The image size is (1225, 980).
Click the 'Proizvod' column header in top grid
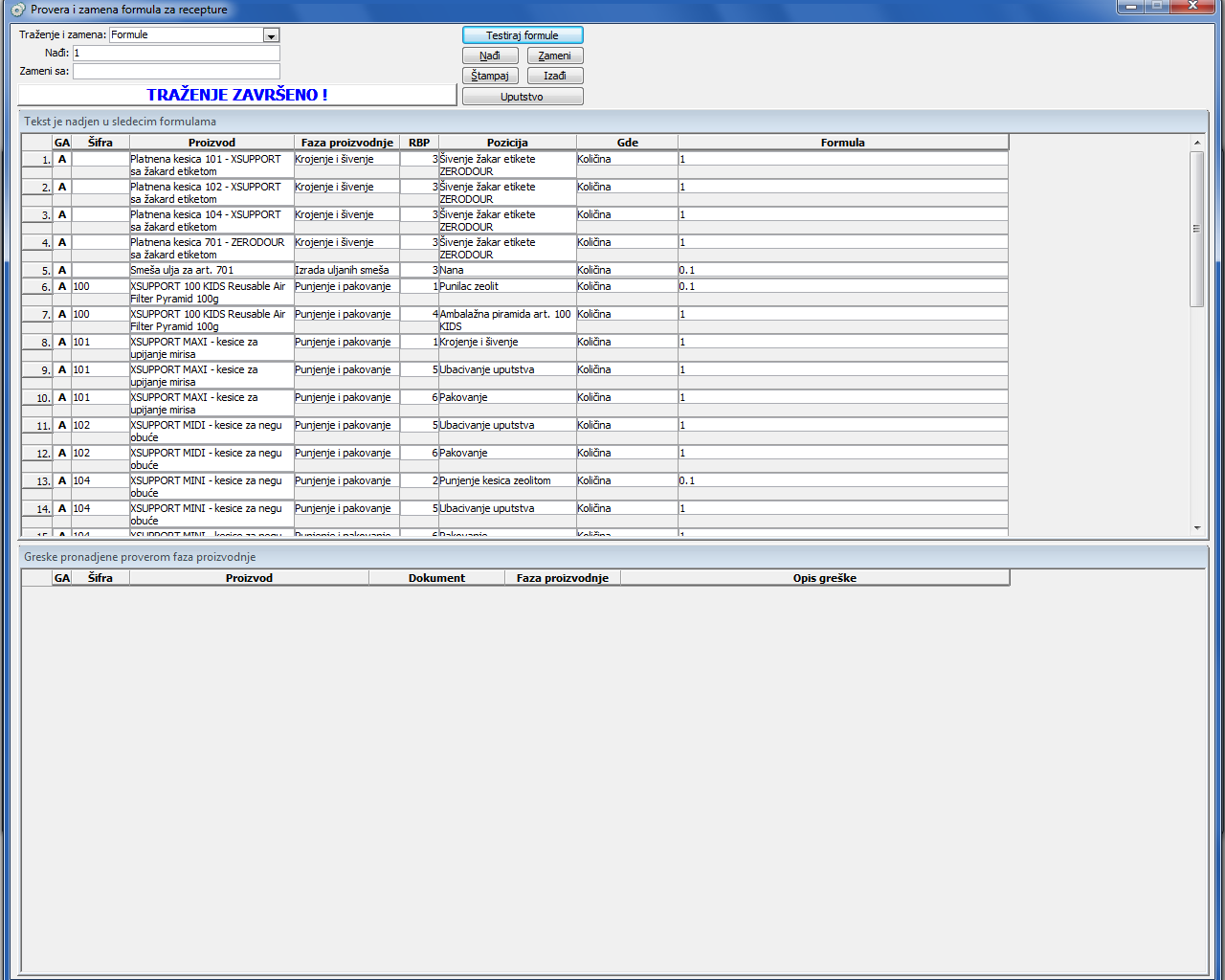click(x=212, y=143)
